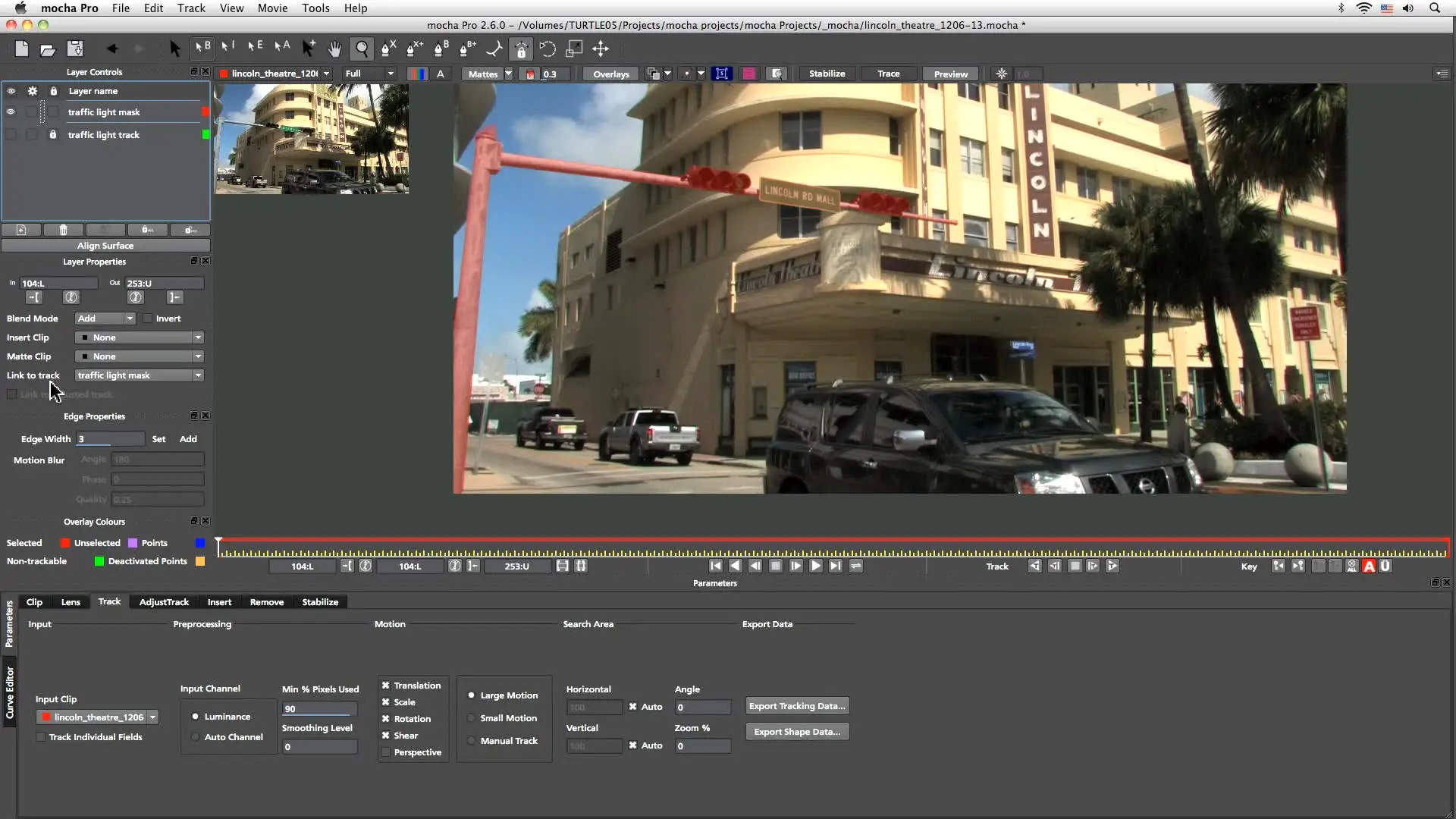Choose the select-edge (E) pointer tool

255,48
